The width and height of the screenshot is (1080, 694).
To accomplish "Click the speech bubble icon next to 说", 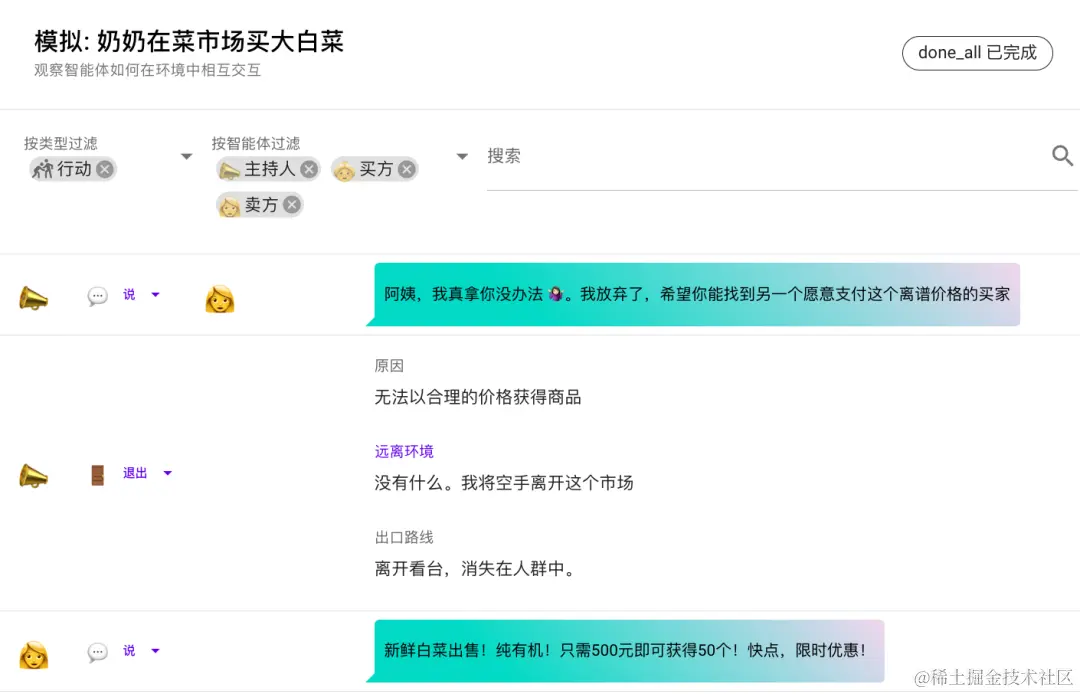I will pyautogui.click(x=97, y=294).
